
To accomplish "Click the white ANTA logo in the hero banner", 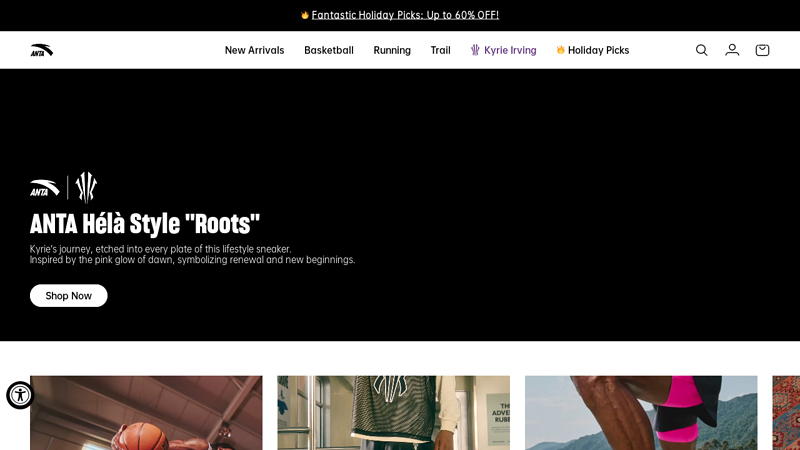I will pos(44,188).
